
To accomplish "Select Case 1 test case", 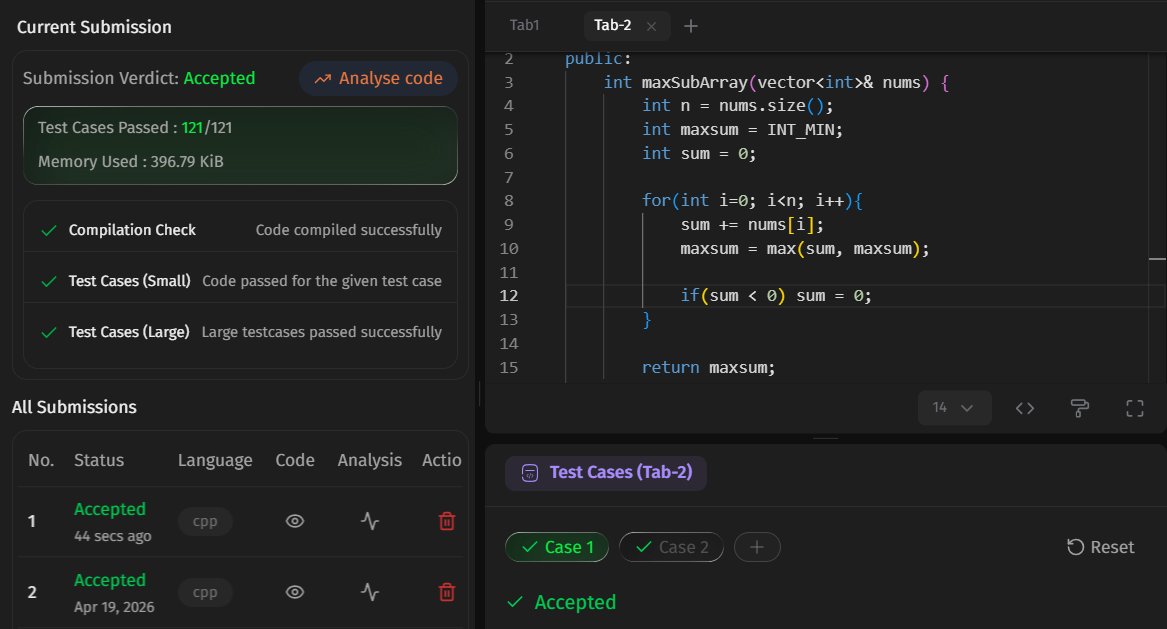I will tap(557, 547).
